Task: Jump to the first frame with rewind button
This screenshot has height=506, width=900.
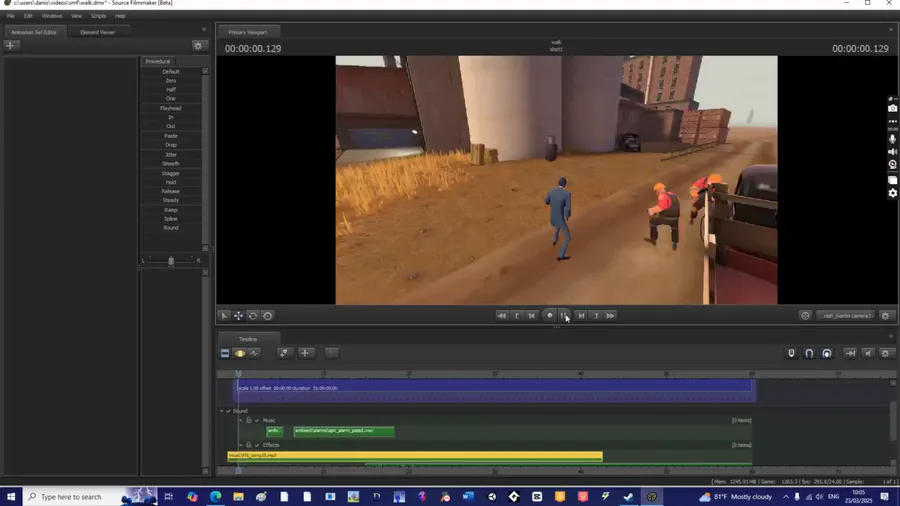Action: click(502, 316)
